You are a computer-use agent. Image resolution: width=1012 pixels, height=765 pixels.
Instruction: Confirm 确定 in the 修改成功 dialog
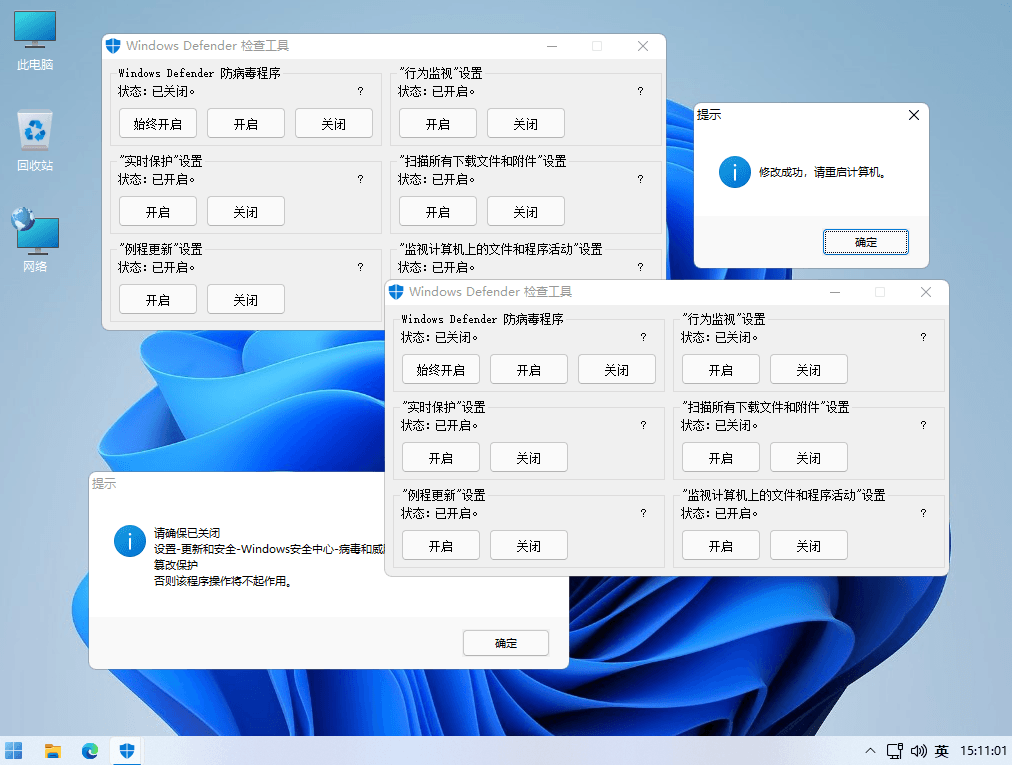[865, 242]
